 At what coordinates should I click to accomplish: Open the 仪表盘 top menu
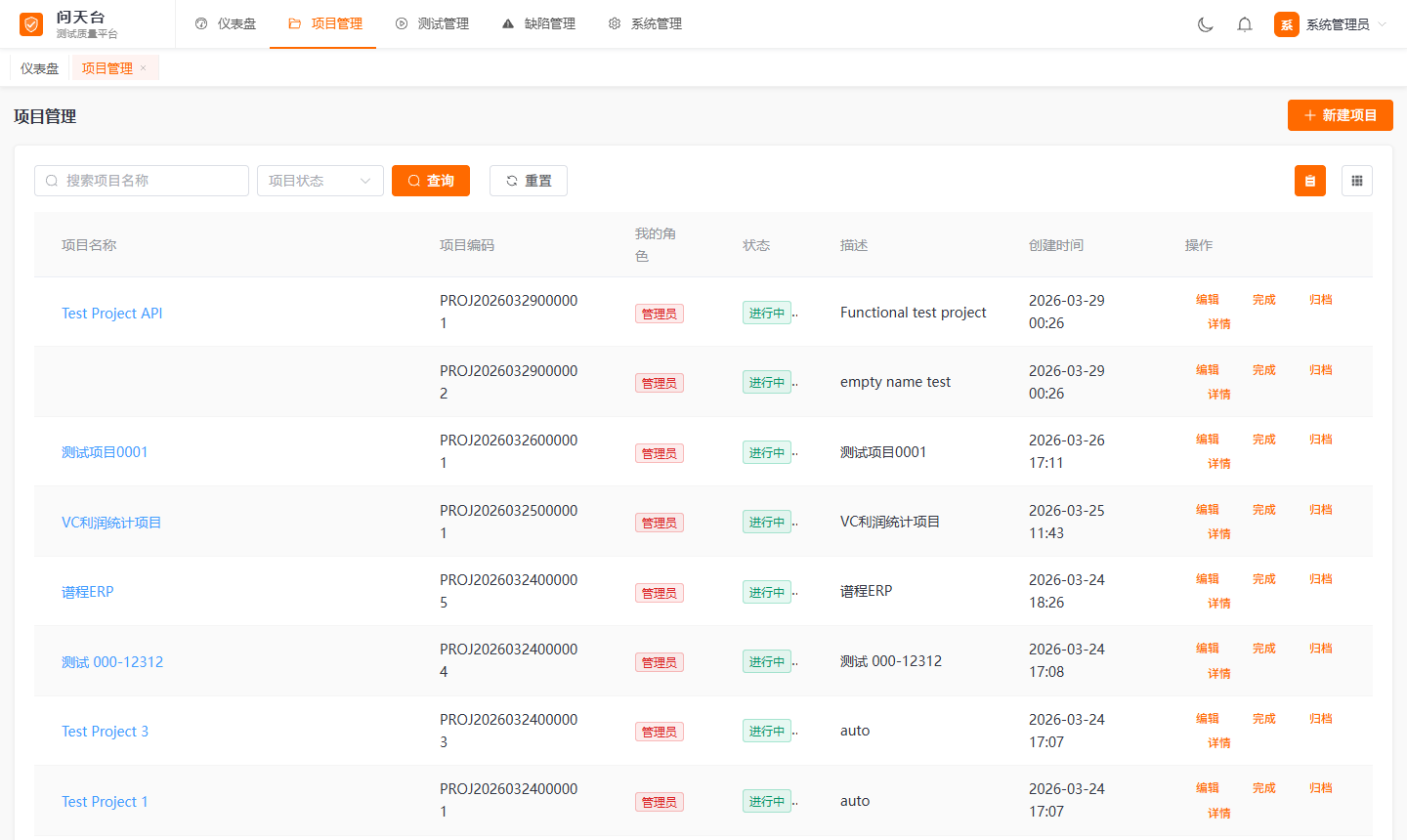(226, 23)
